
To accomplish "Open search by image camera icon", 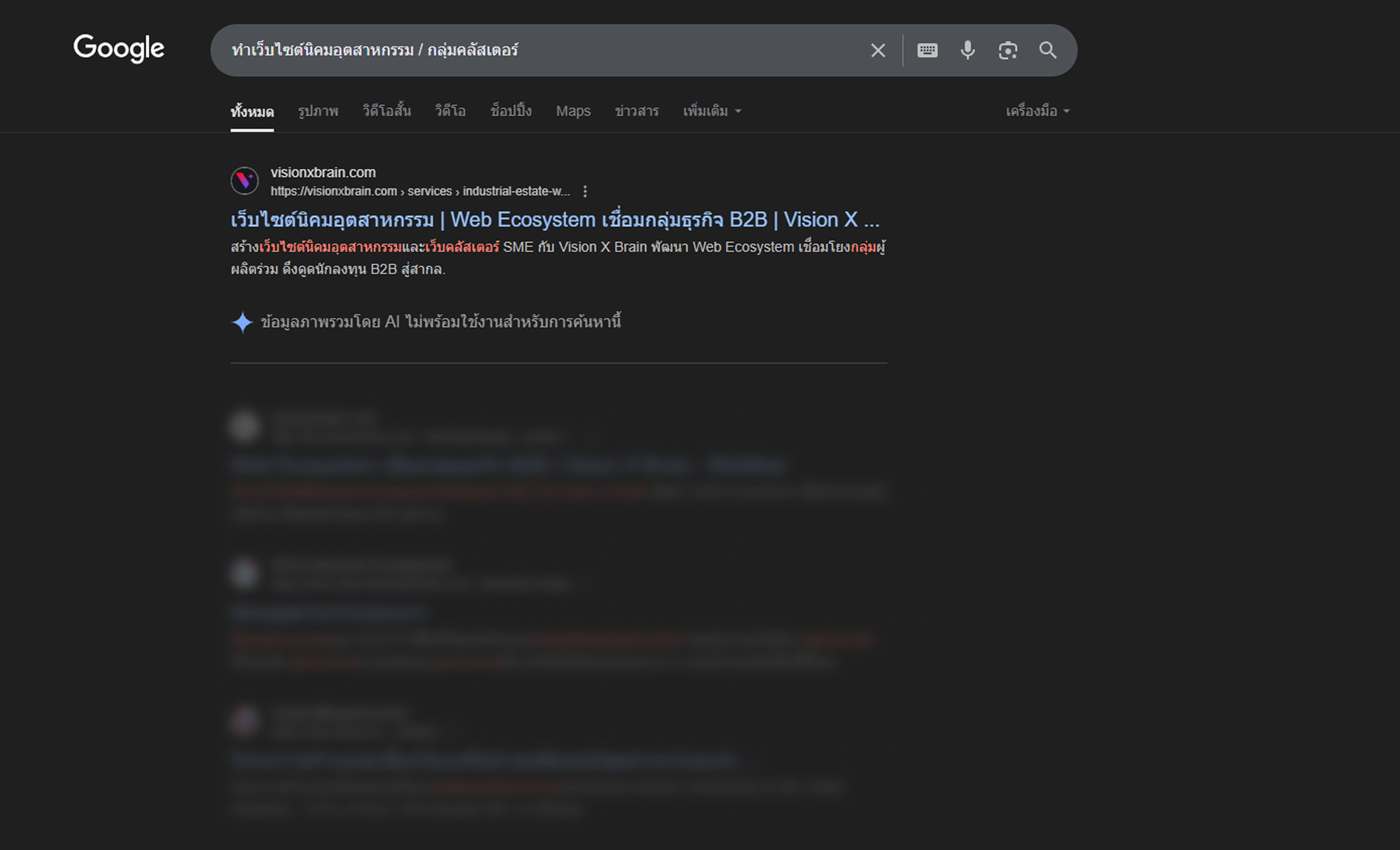I will [x=1008, y=50].
